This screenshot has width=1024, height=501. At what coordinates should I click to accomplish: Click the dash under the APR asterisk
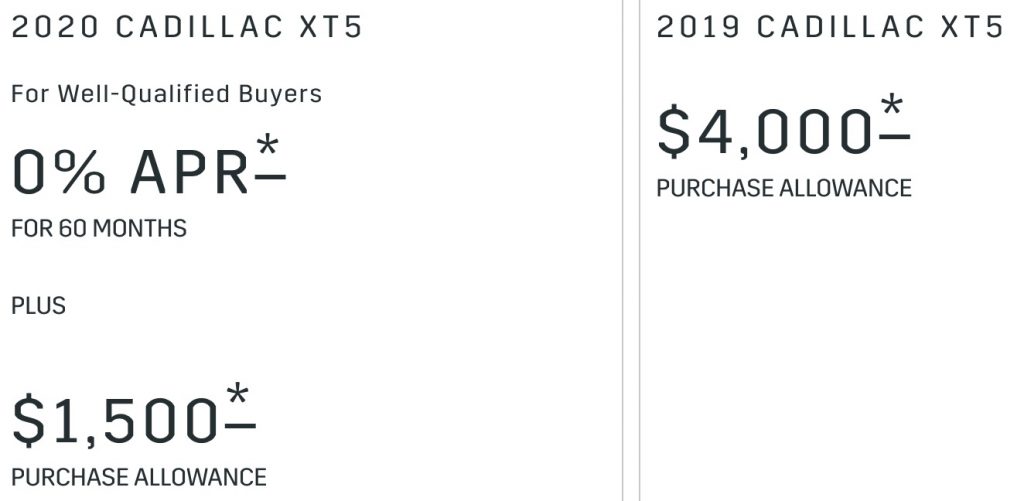(x=268, y=176)
